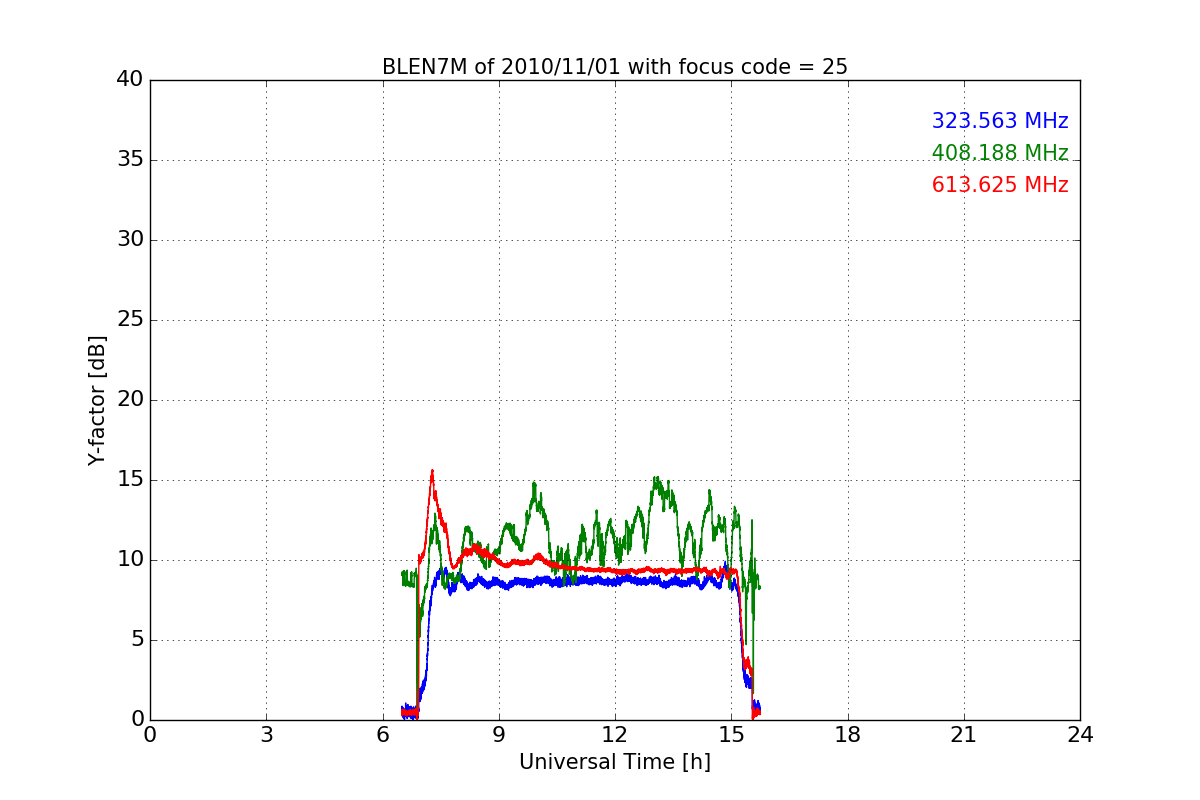Click the x-axis tick label 24

click(x=1080, y=735)
